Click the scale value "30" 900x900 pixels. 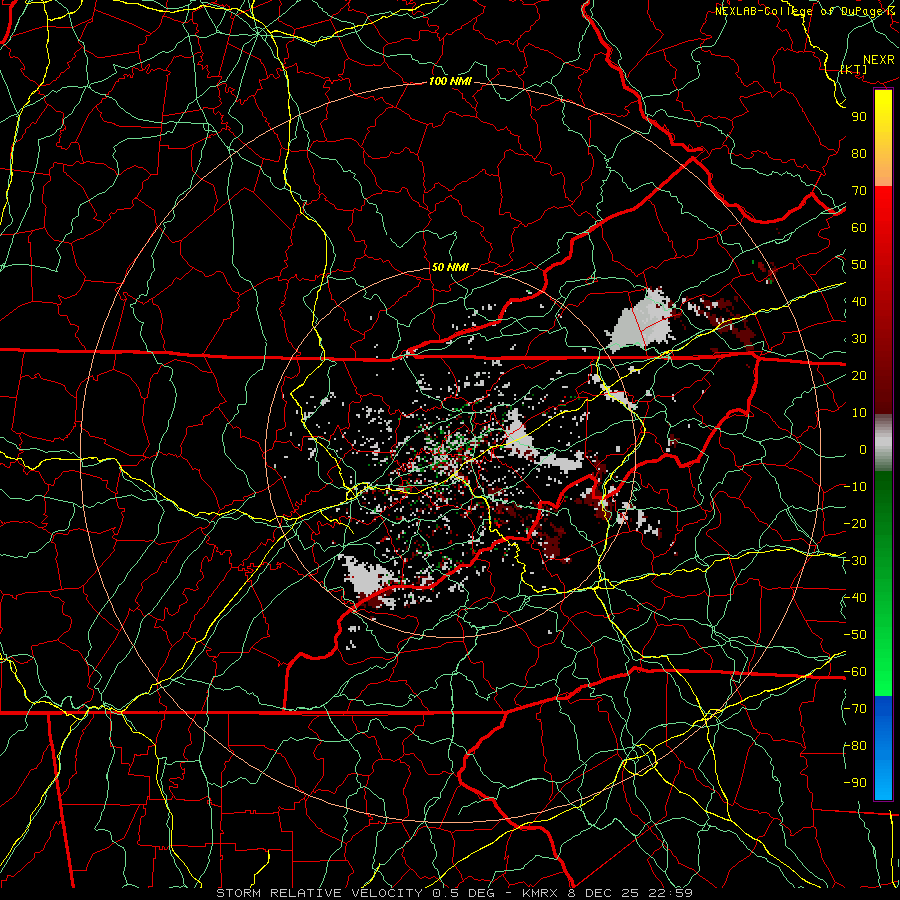(x=859, y=339)
